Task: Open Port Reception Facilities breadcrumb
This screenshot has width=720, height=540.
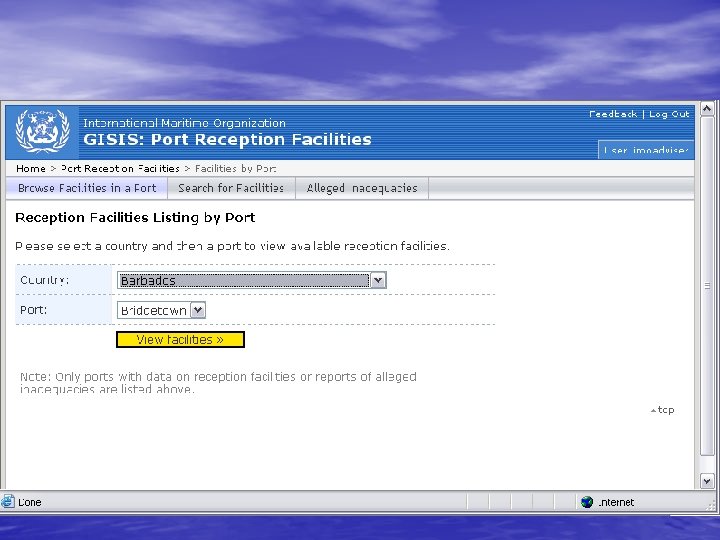Action: click(120, 169)
